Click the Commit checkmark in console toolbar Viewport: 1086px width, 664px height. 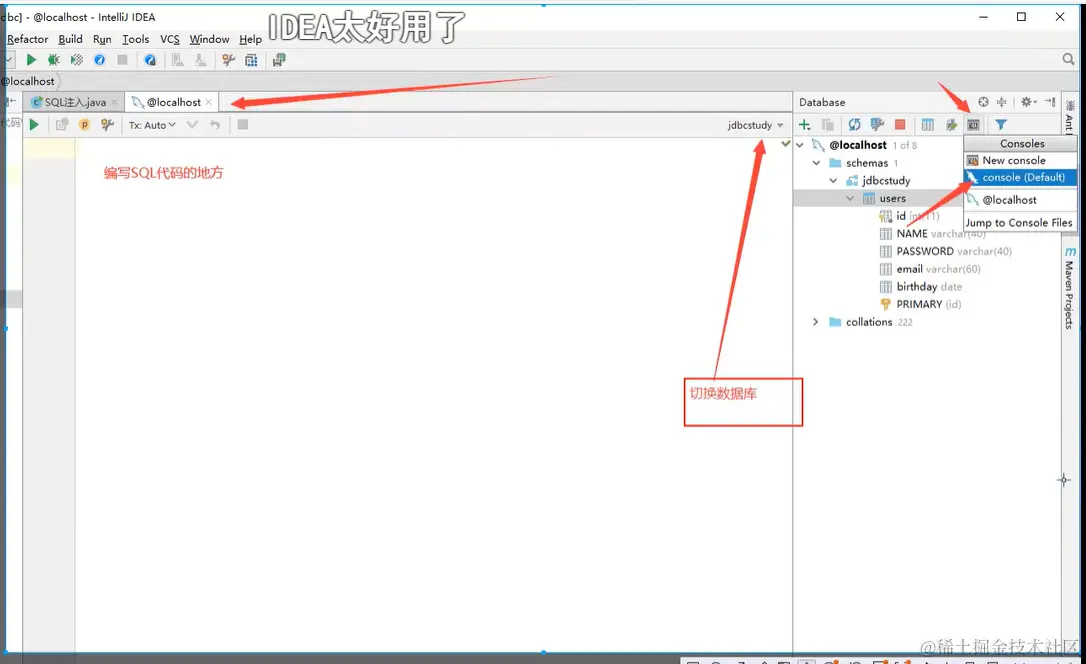point(193,125)
